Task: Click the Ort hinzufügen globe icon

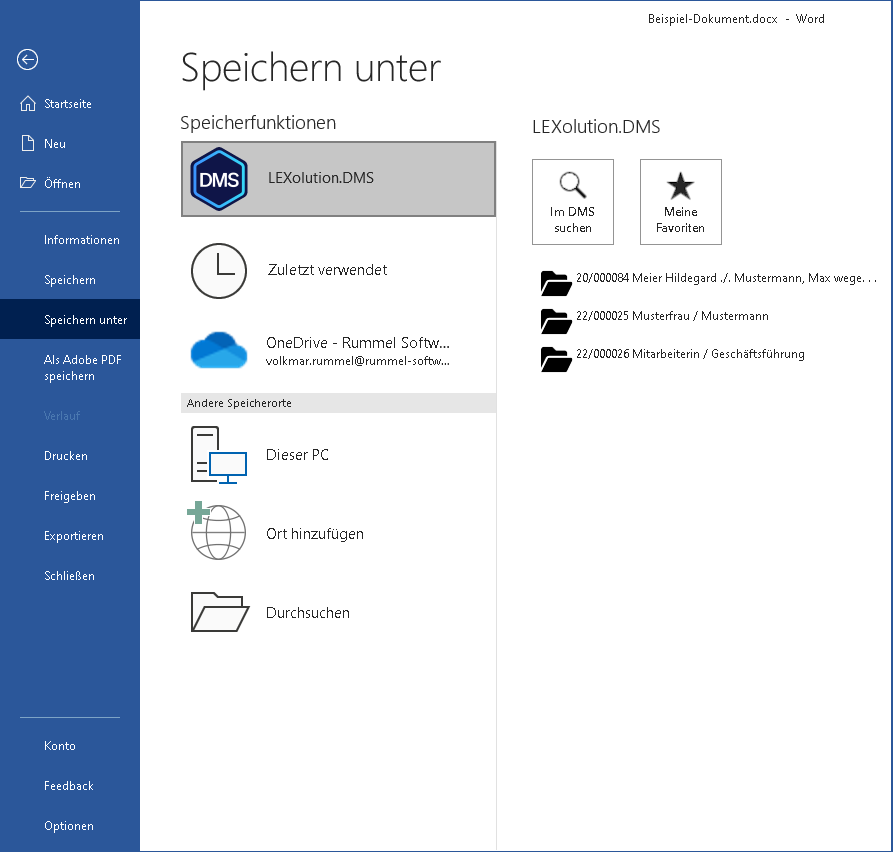Action: point(217,531)
